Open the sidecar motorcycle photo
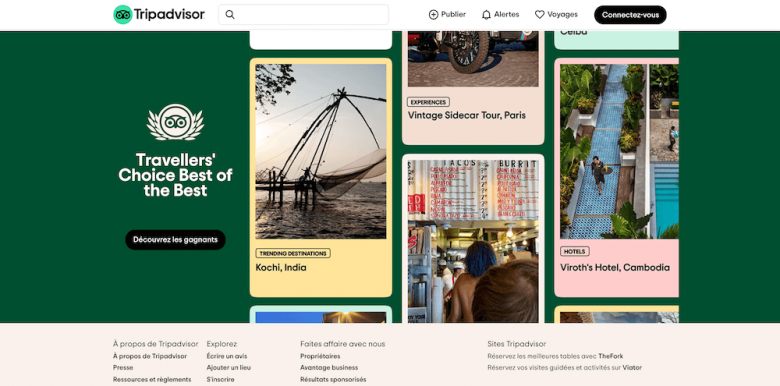 (x=473, y=59)
